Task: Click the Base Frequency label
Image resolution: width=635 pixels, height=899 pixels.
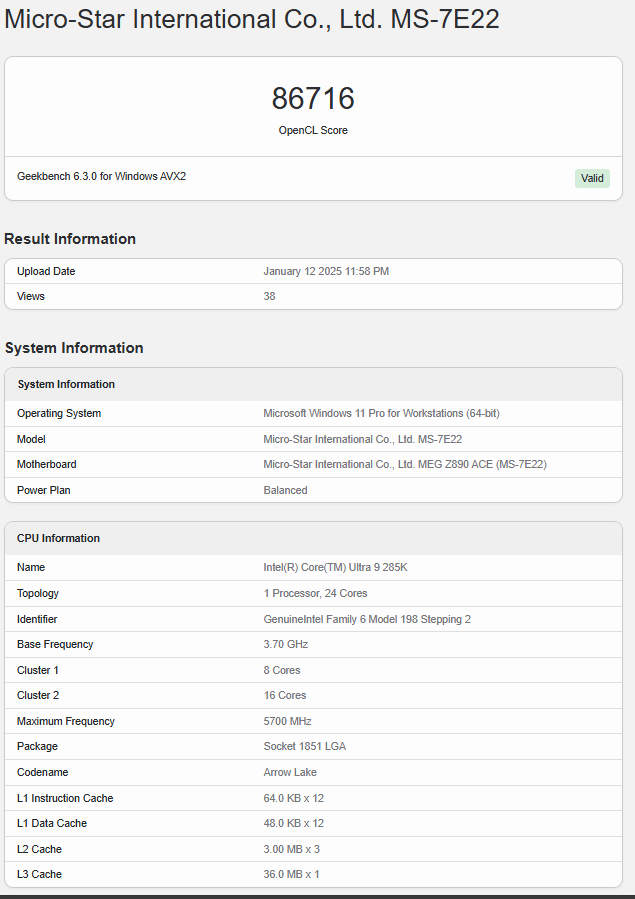Action: pos(54,644)
